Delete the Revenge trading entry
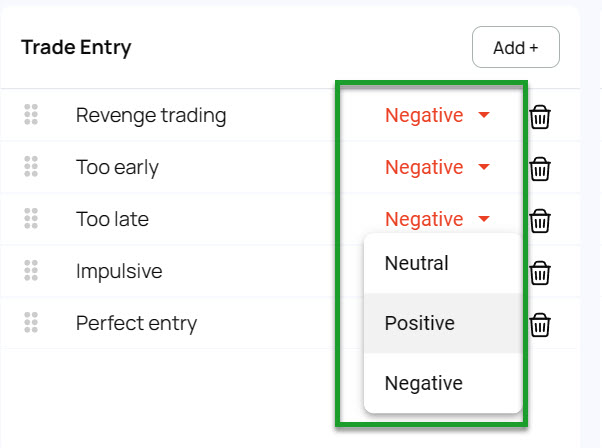This screenshot has height=448, width=602. [x=540, y=116]
